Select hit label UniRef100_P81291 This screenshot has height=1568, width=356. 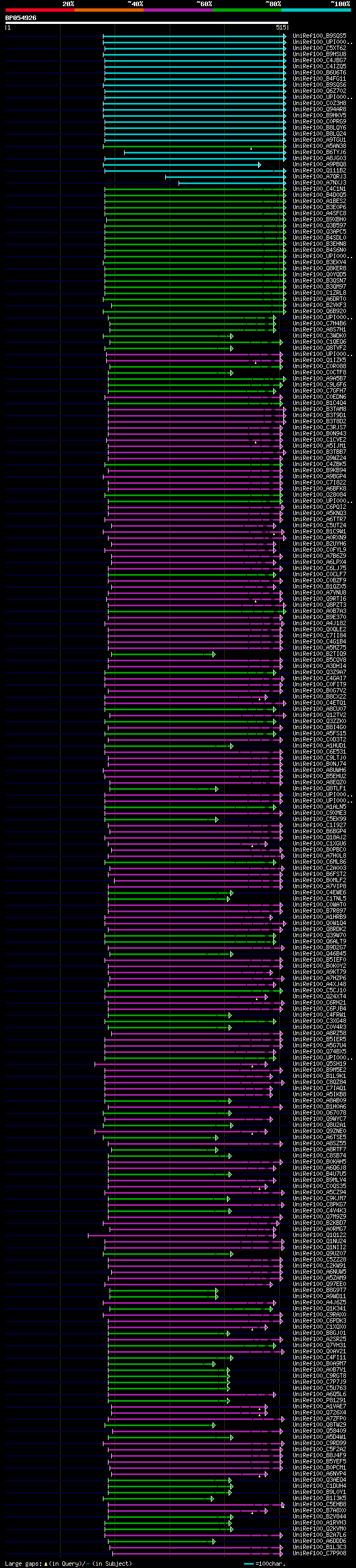pyautogui.click(x=319, y=1401)
